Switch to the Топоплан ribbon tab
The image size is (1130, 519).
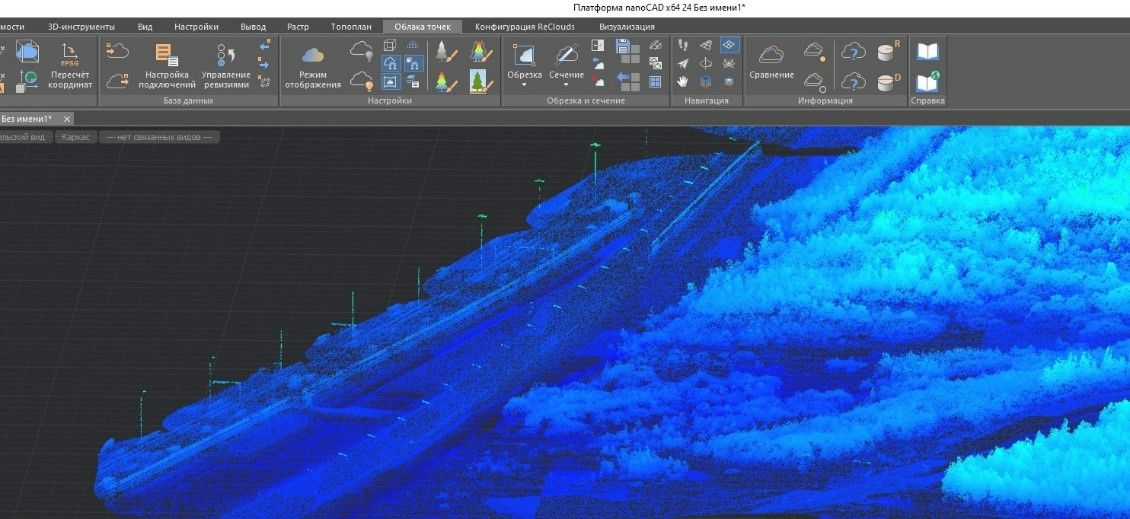point(351,27)
